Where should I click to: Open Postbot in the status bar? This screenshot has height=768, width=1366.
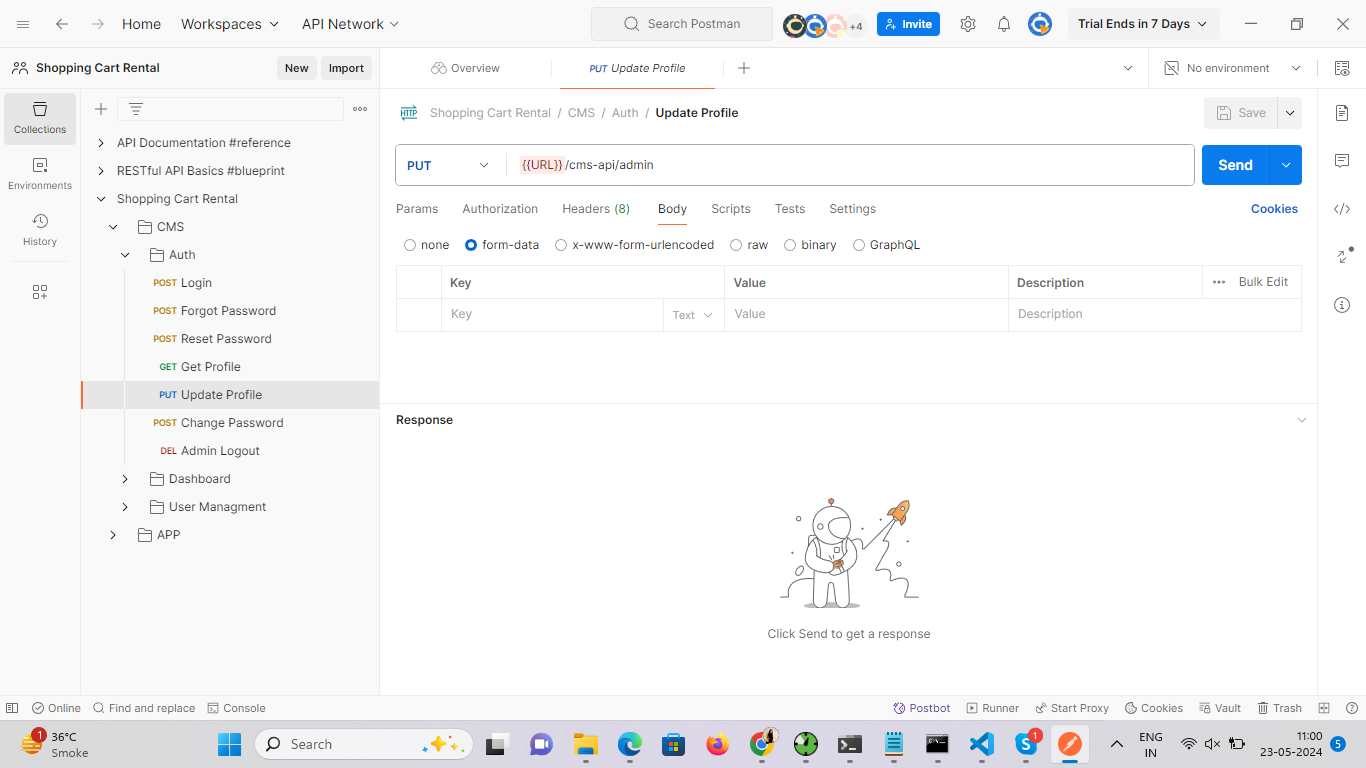click(922, 708)
